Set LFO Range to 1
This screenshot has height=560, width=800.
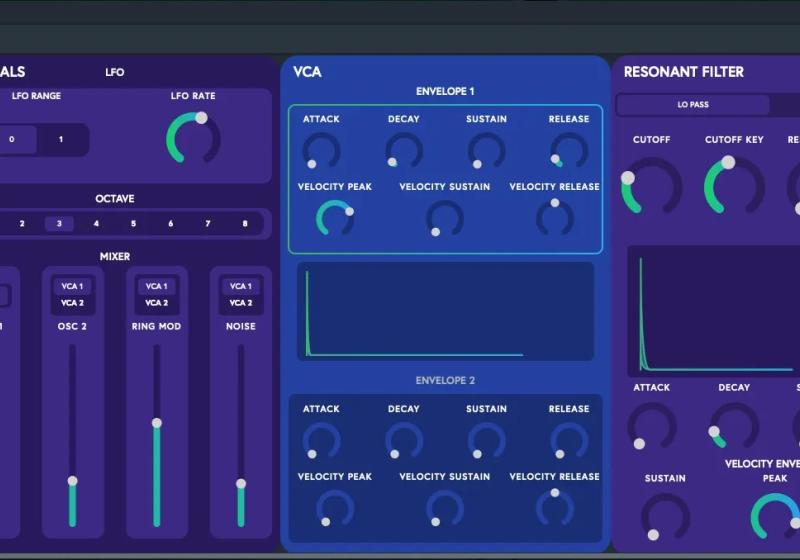tap(61, 140)
